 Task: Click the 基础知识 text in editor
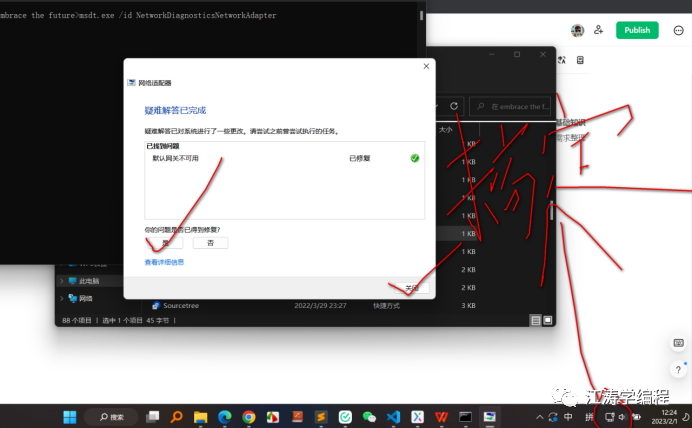[571, 122]
